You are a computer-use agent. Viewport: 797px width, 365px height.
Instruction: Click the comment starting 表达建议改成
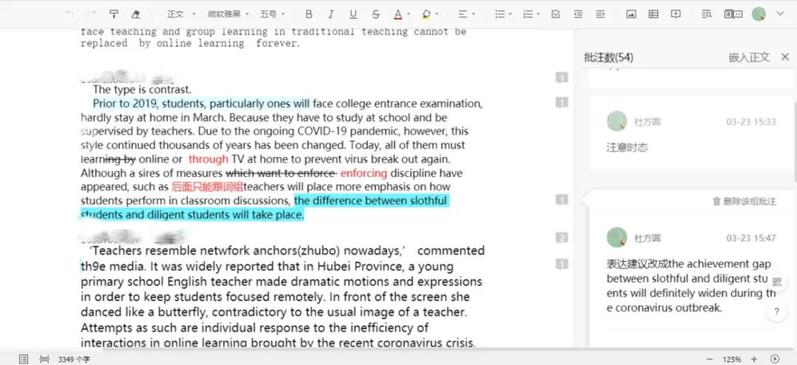[x=691, y=286]
